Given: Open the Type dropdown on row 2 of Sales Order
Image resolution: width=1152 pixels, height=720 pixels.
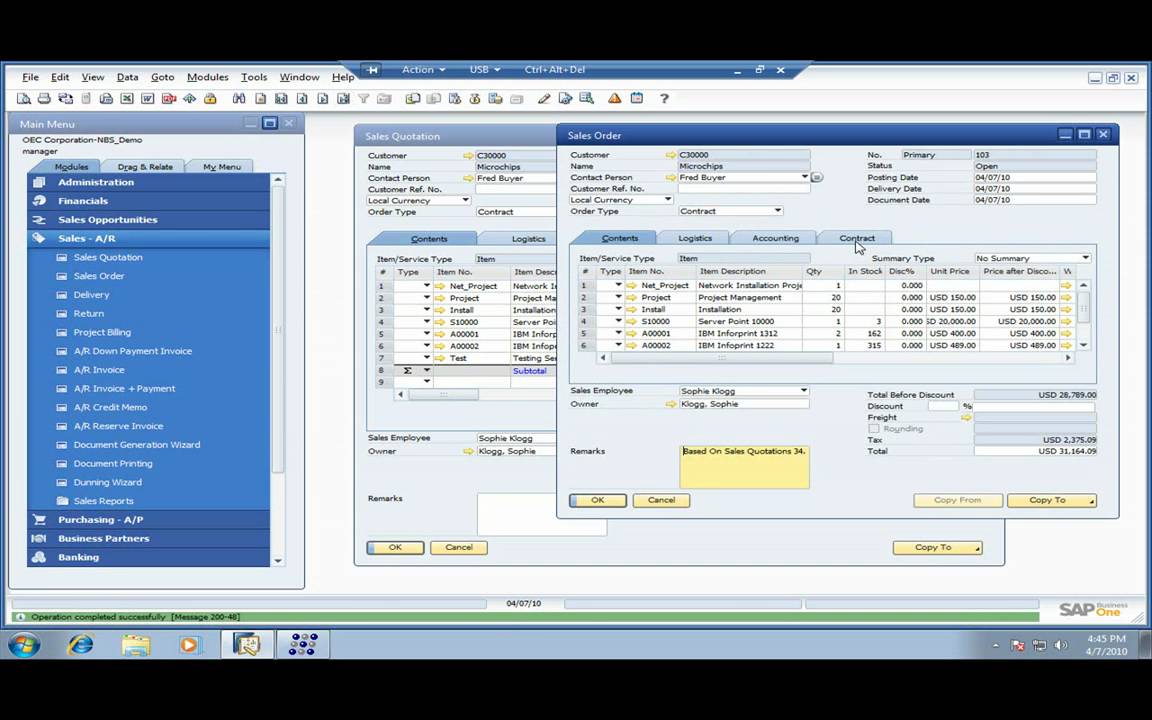Looking at the screenshot, I should [x=618, y=297].
